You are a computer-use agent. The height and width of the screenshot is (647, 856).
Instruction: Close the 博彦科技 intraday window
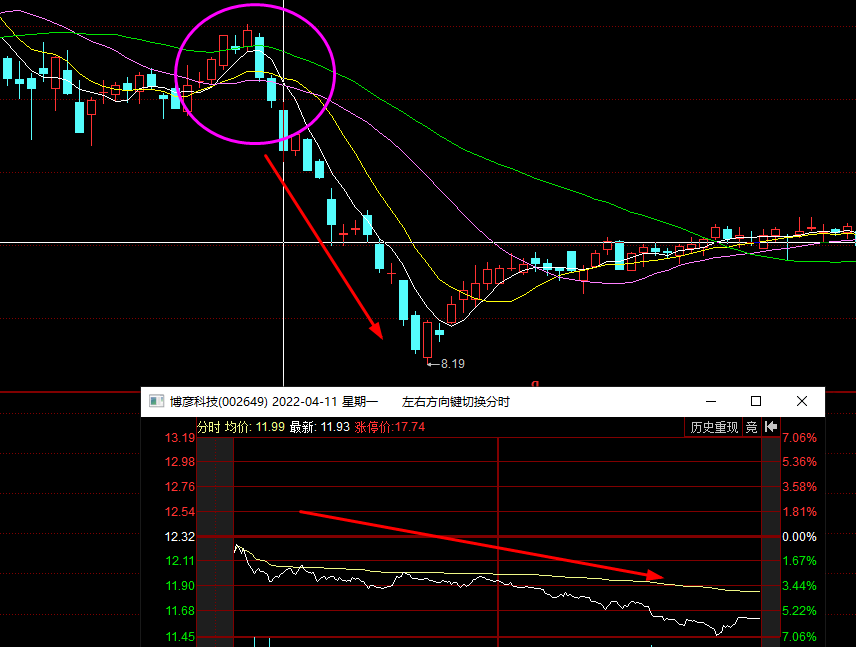tap(802, 401)
